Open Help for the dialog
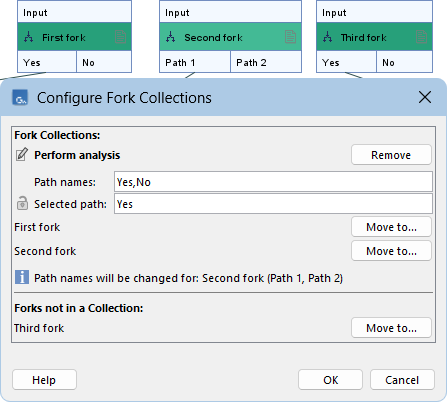The image size is (447, 402). [44, 380]
